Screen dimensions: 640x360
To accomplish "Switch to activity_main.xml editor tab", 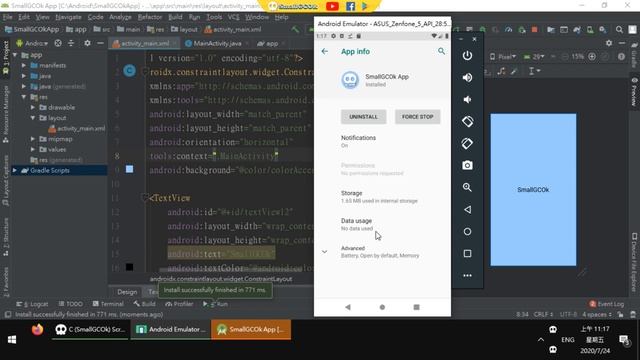I will coord(145,43).
